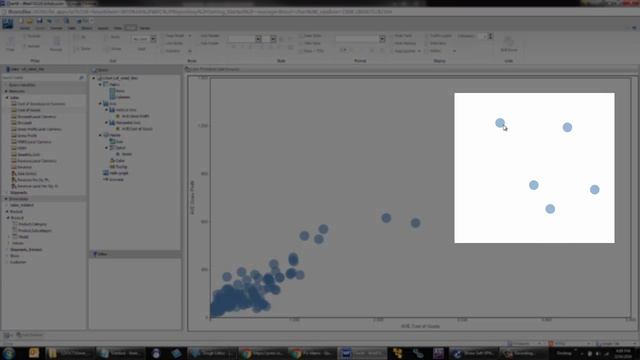This screenshot has height=360, width=640.
Task: Select the Horizontal Axis node in the chart tree
Action: coord(125,122)
